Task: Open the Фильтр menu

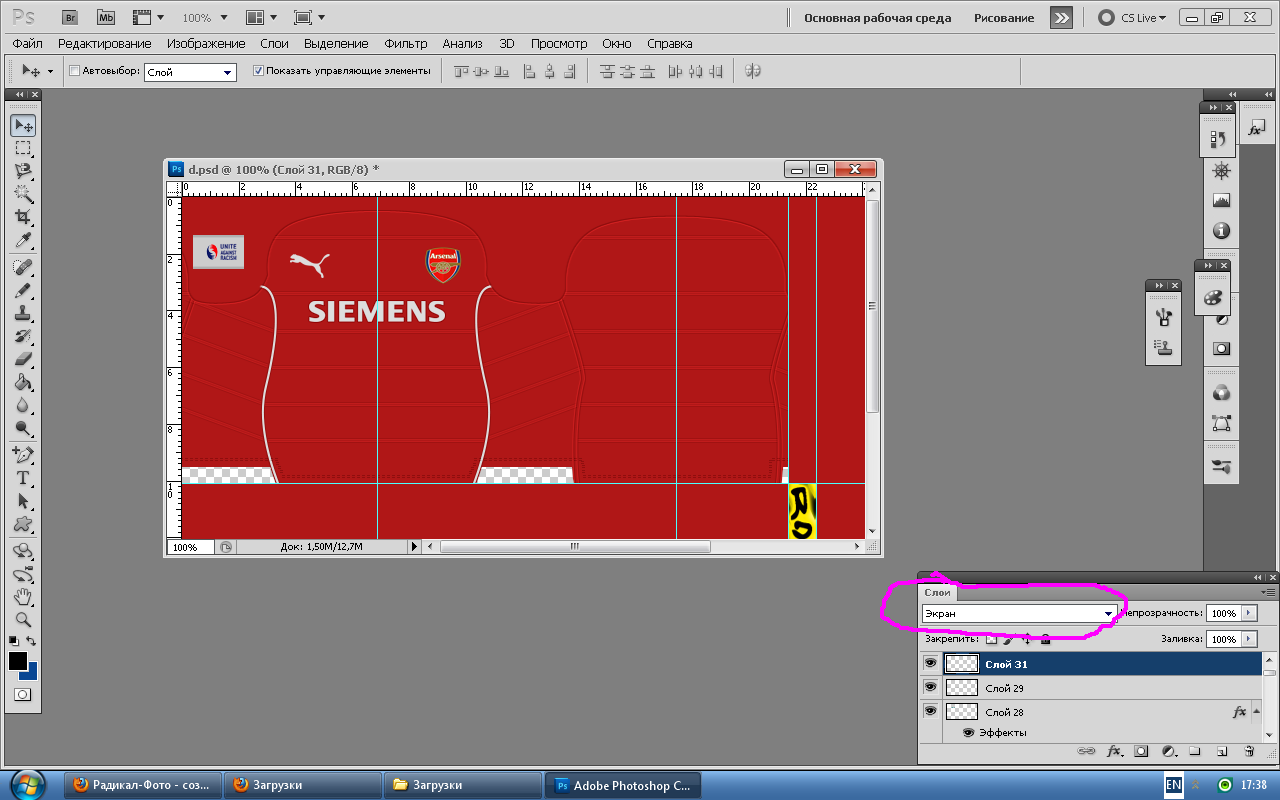Action: [405, 43]
